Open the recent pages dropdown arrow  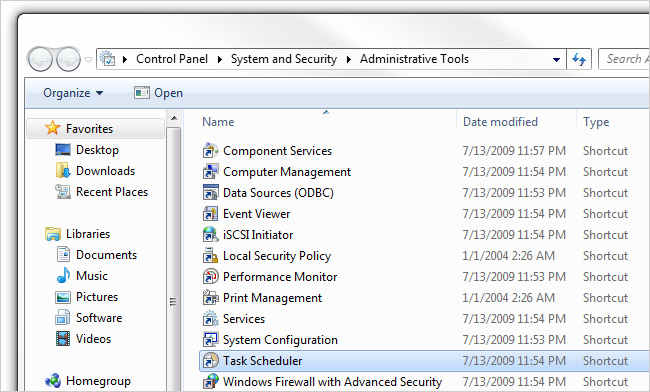(88, 60)
